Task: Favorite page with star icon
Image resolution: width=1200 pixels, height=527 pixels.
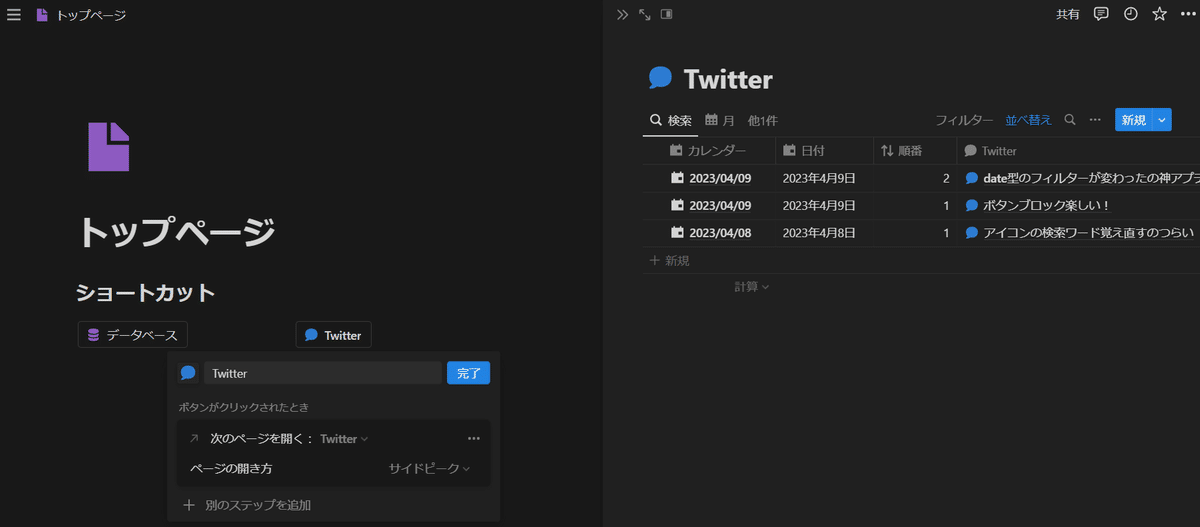Action: 1159,14
